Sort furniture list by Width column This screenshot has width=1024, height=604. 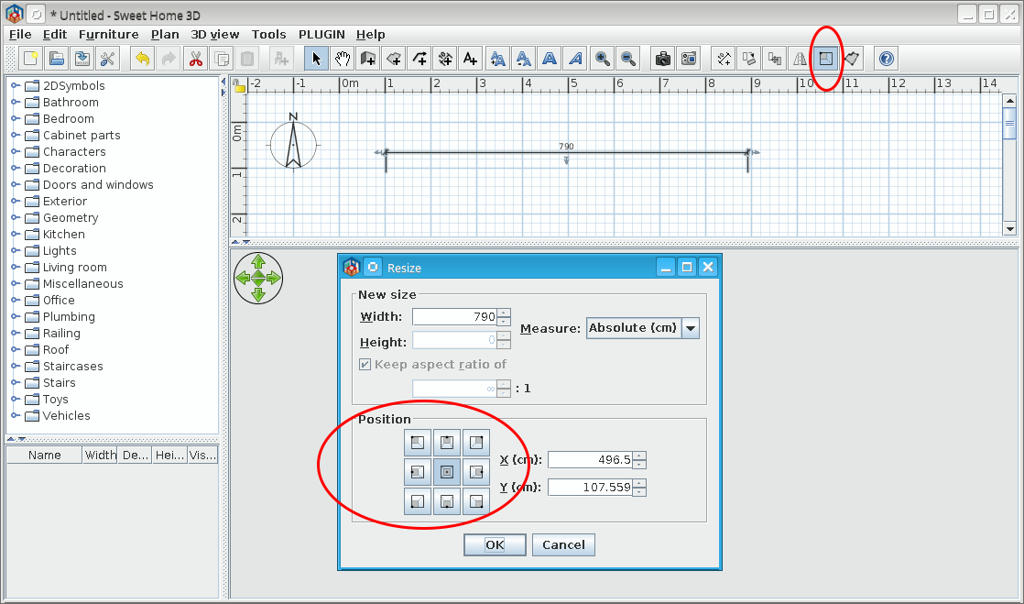coord(100,455)
